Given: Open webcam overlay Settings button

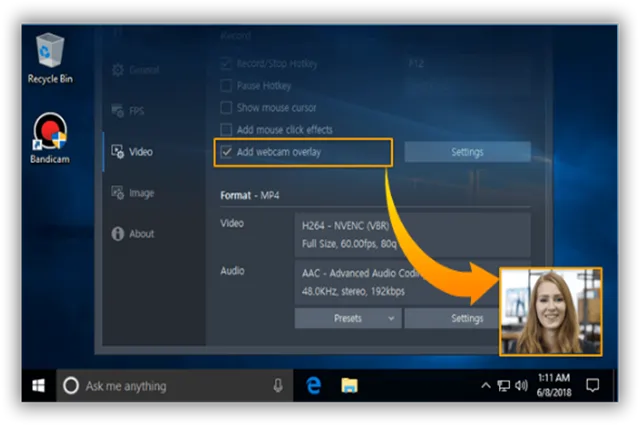Looking at the screenshot, I should pyautogui.click(x=467, y=152).
